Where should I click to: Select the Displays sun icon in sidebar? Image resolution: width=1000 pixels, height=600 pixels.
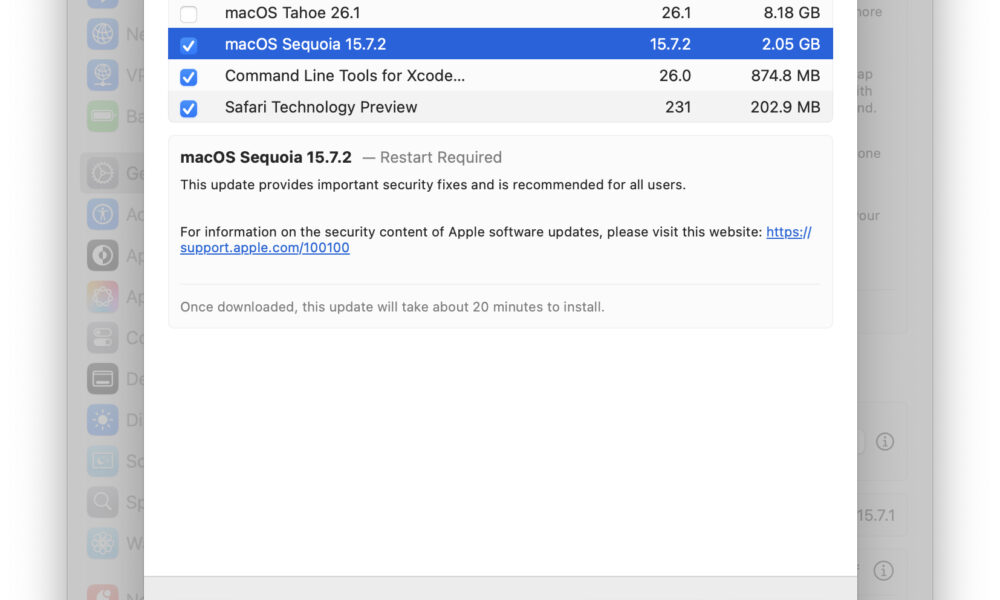(103, 420)
